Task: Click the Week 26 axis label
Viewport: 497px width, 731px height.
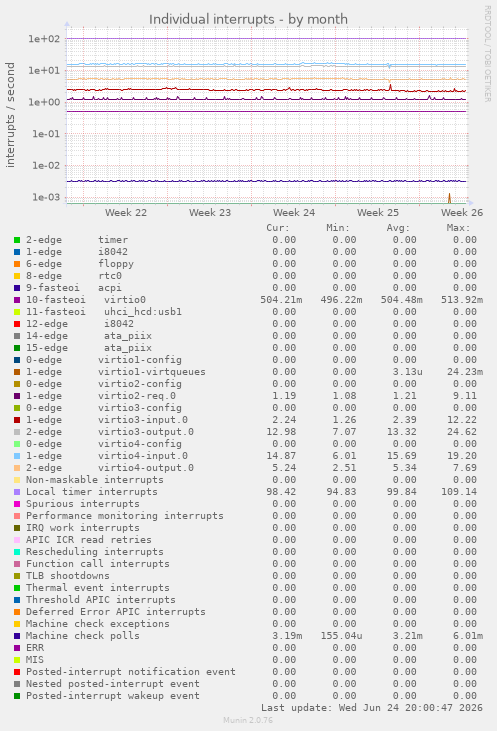Action: pyautogui.click(x=462, y=213)
